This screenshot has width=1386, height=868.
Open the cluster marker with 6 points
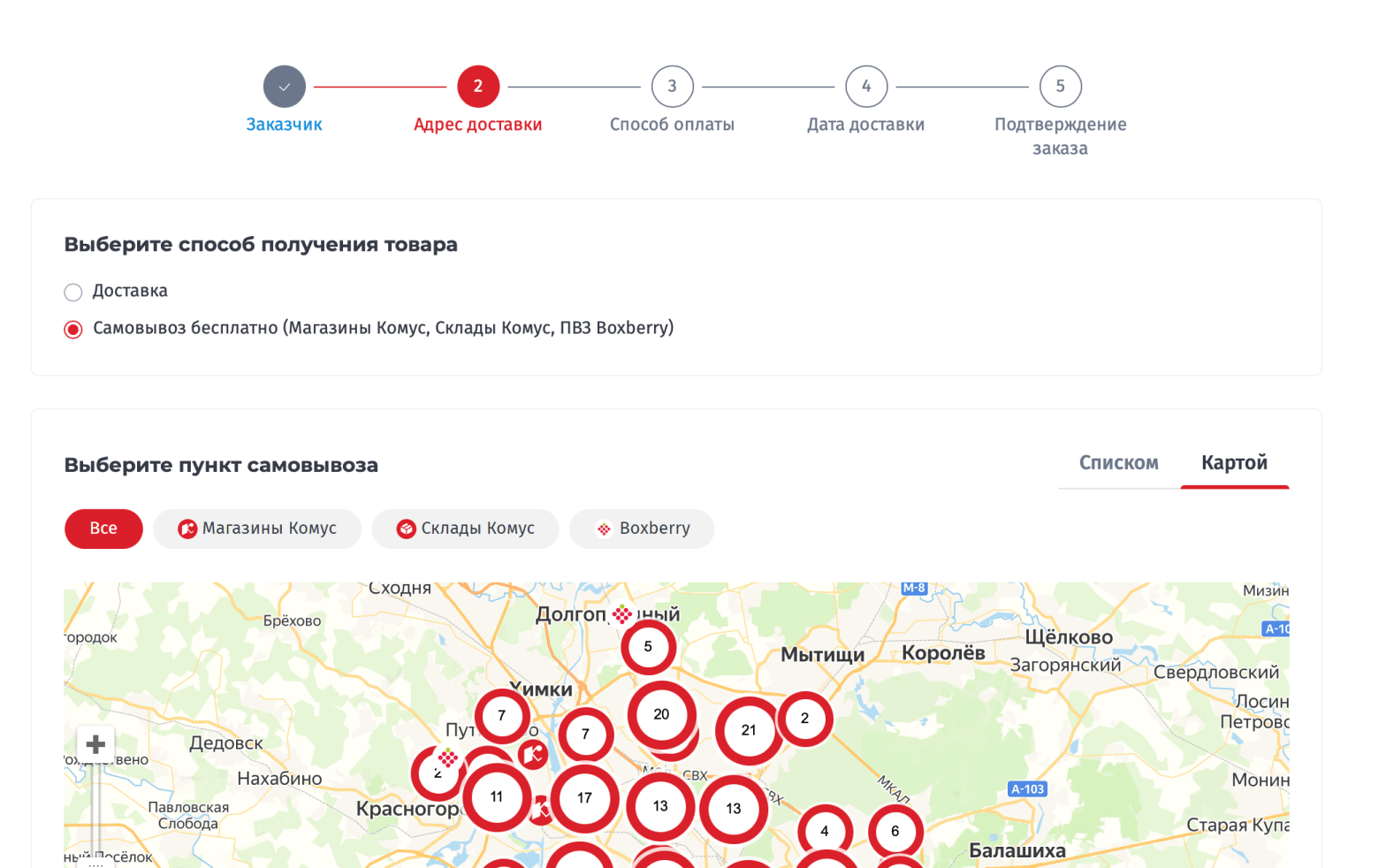895,832
